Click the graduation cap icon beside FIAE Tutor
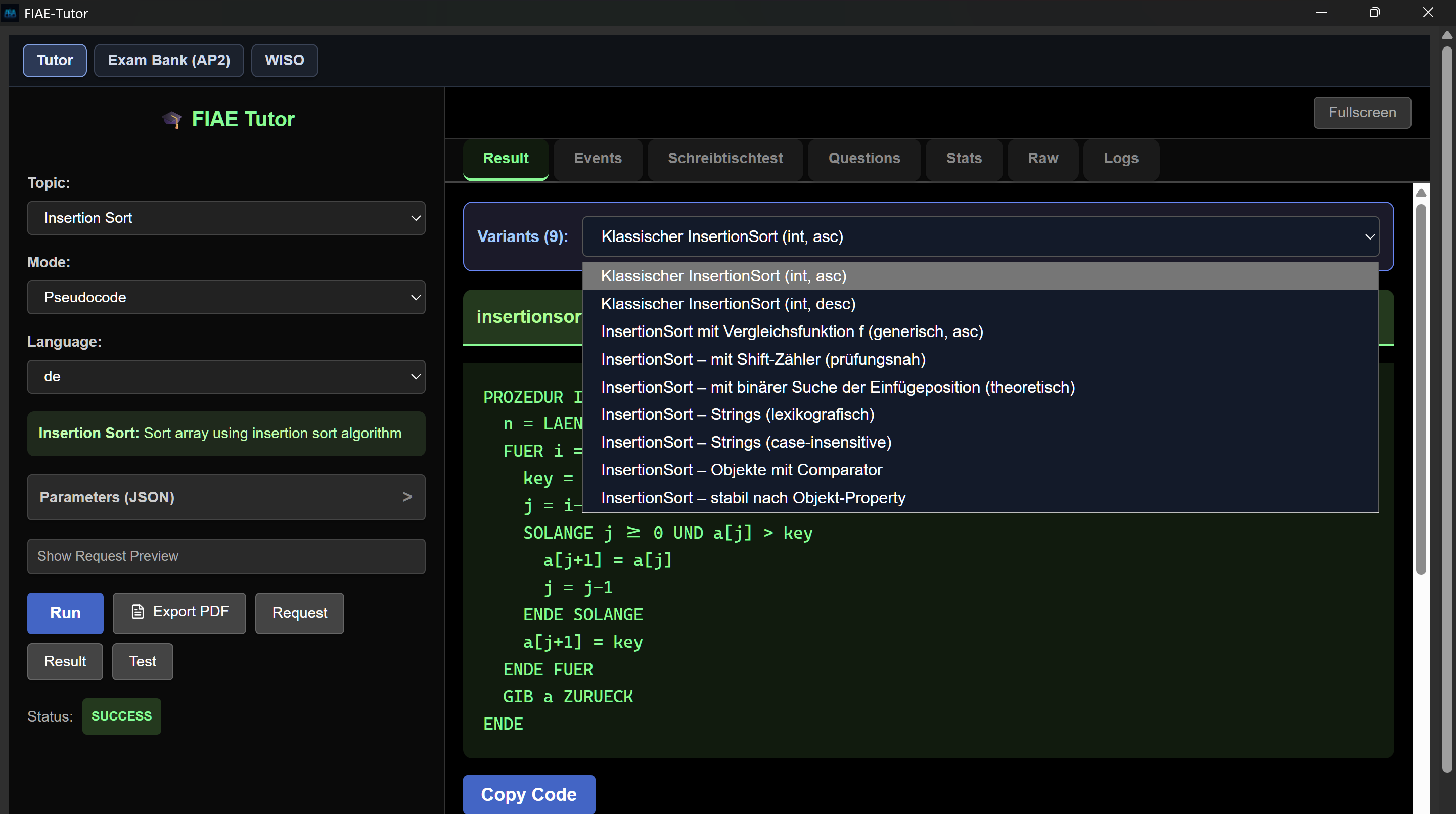 coord(172,119)
